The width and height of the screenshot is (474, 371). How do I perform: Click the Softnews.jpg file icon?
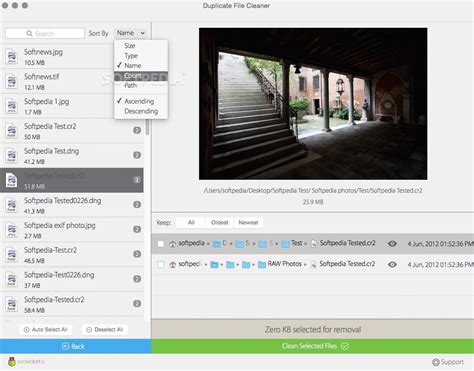(x=12, y=56)
